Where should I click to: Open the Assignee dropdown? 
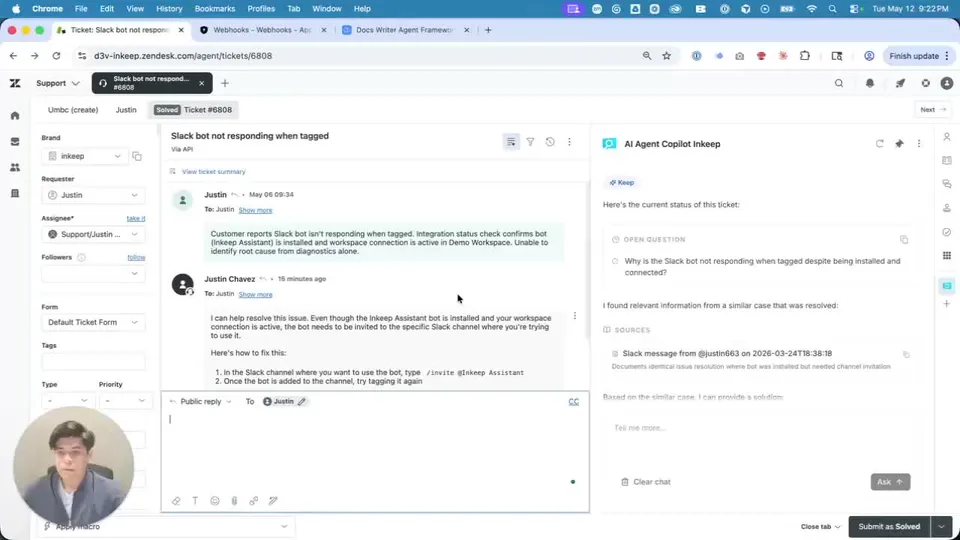tap(93, 234)
